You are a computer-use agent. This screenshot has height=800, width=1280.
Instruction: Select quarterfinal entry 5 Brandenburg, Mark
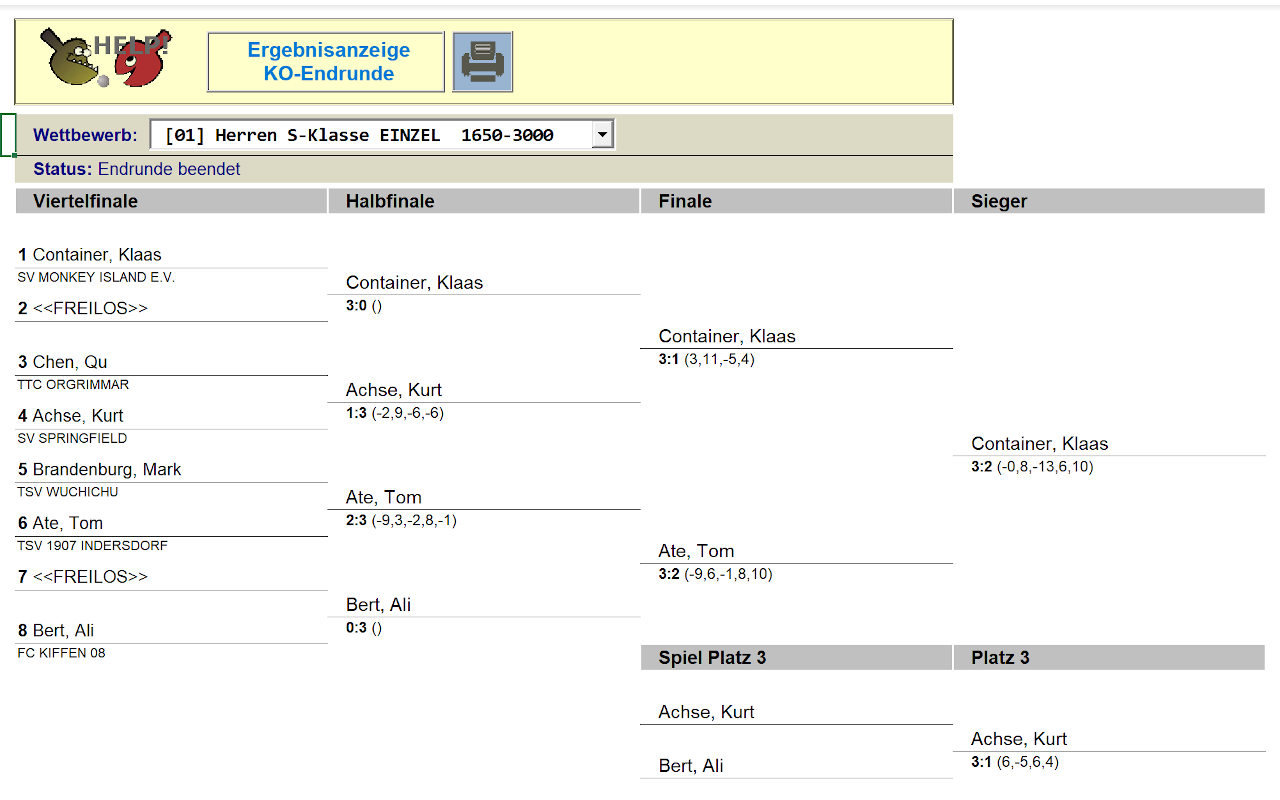(100, 469)
